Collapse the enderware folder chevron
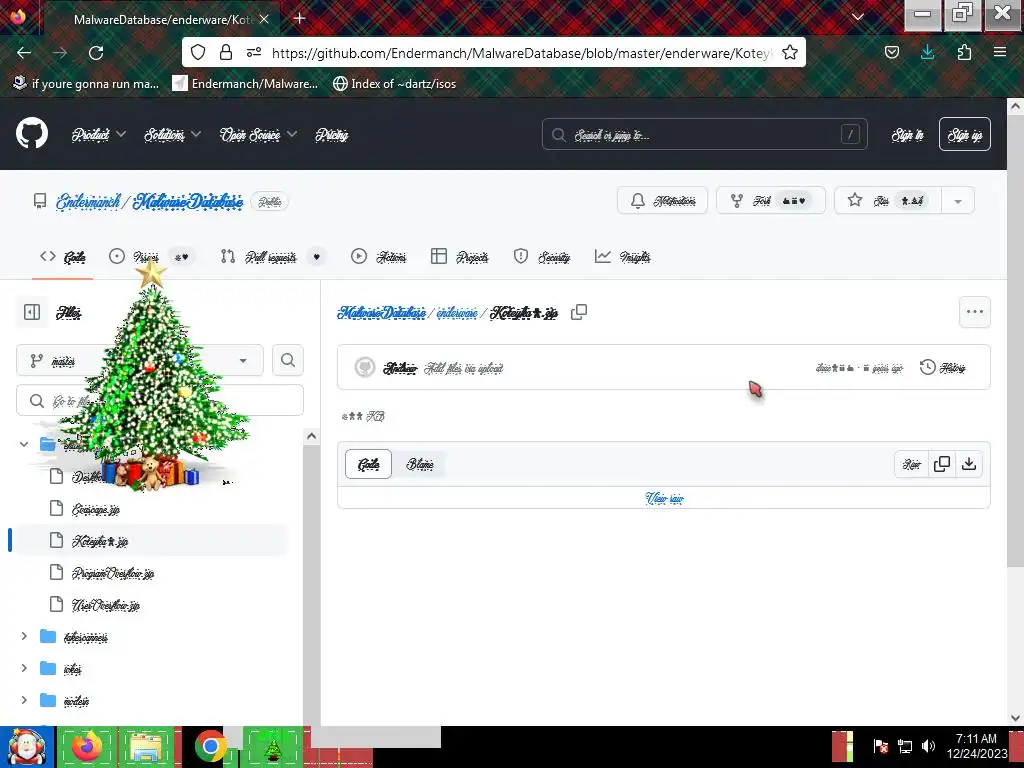The height and width of the screenshot is (768, 1024). [x=24, y=444]
